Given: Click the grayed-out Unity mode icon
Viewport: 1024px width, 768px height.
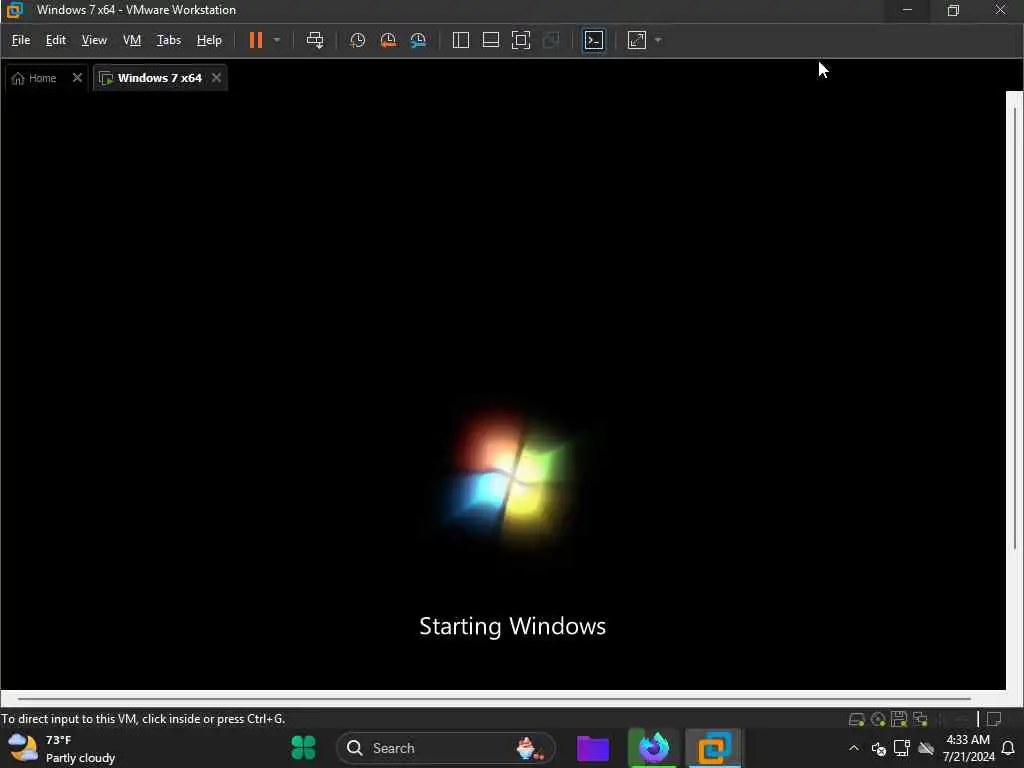Looking at the screenshot, I should tap(551, 40).
